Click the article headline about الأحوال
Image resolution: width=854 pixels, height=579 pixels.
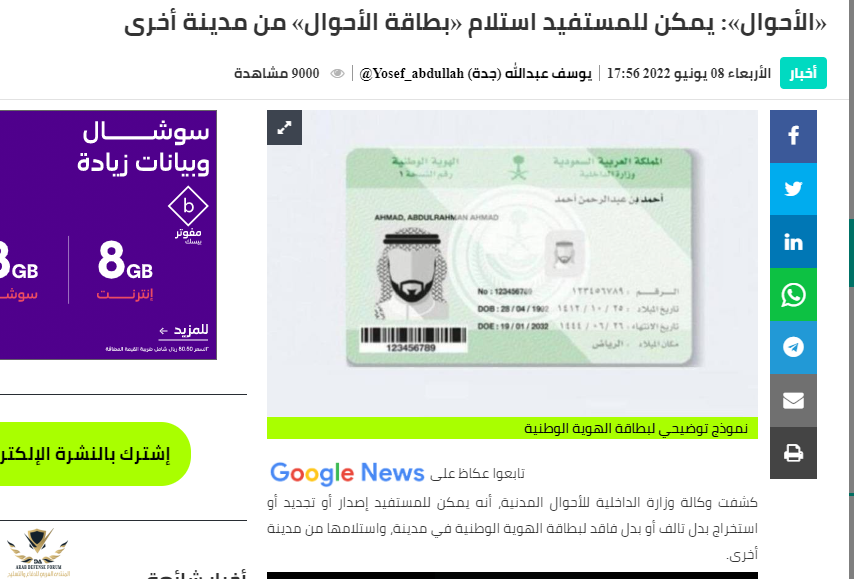(475, 23)
